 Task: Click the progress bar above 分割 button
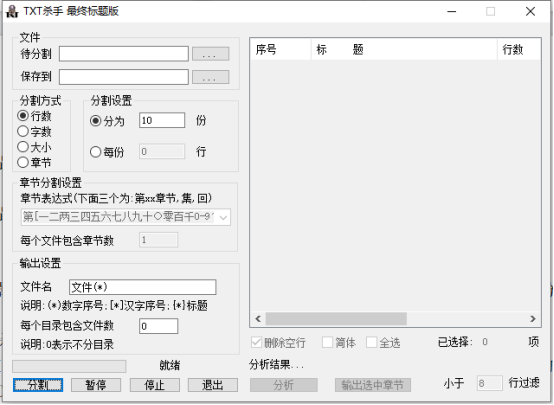pyautogui.click(x=69, y=366)
